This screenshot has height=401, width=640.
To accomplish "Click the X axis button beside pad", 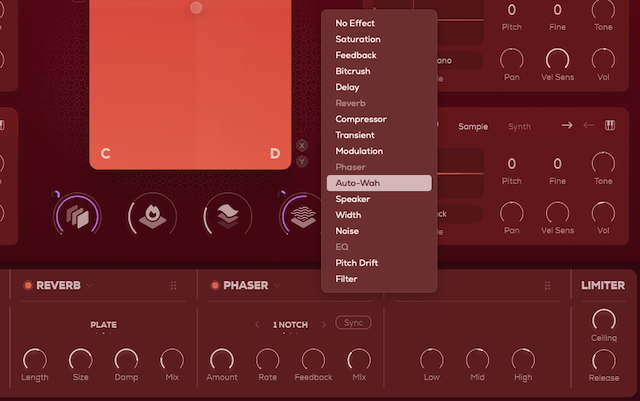I will (302, 145).
